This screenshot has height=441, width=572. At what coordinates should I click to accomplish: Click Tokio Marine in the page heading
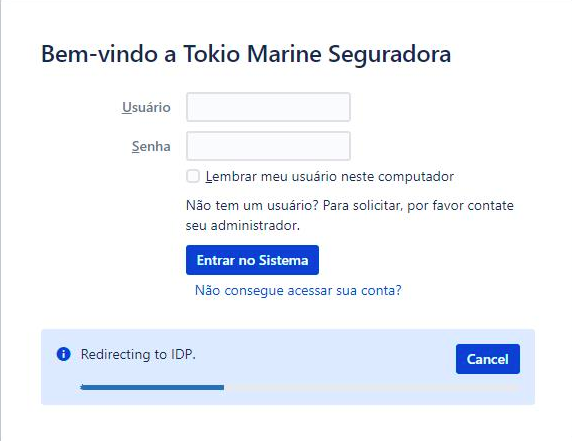click(252, 54)
